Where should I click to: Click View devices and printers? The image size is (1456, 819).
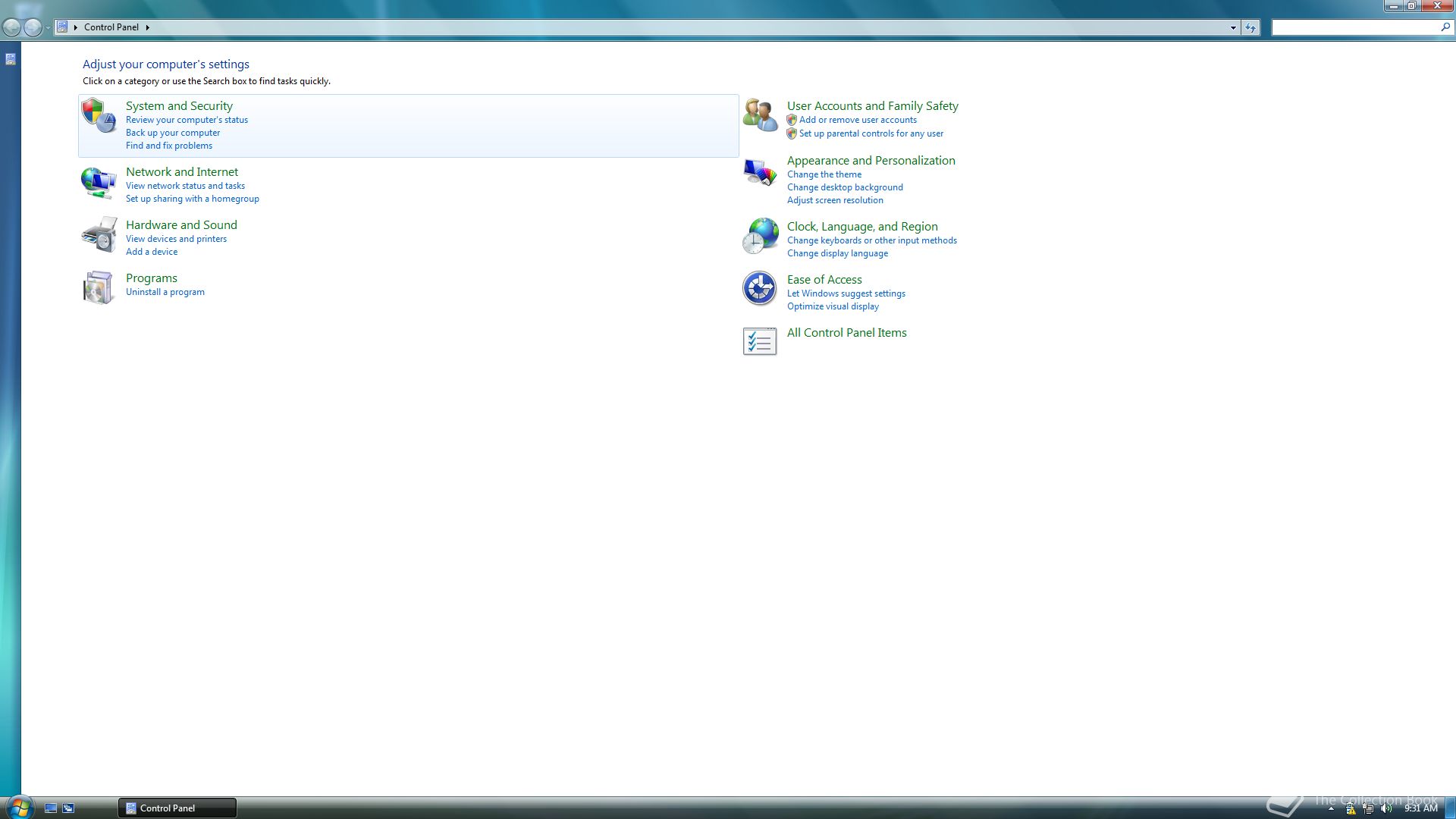tap(176, 239)
